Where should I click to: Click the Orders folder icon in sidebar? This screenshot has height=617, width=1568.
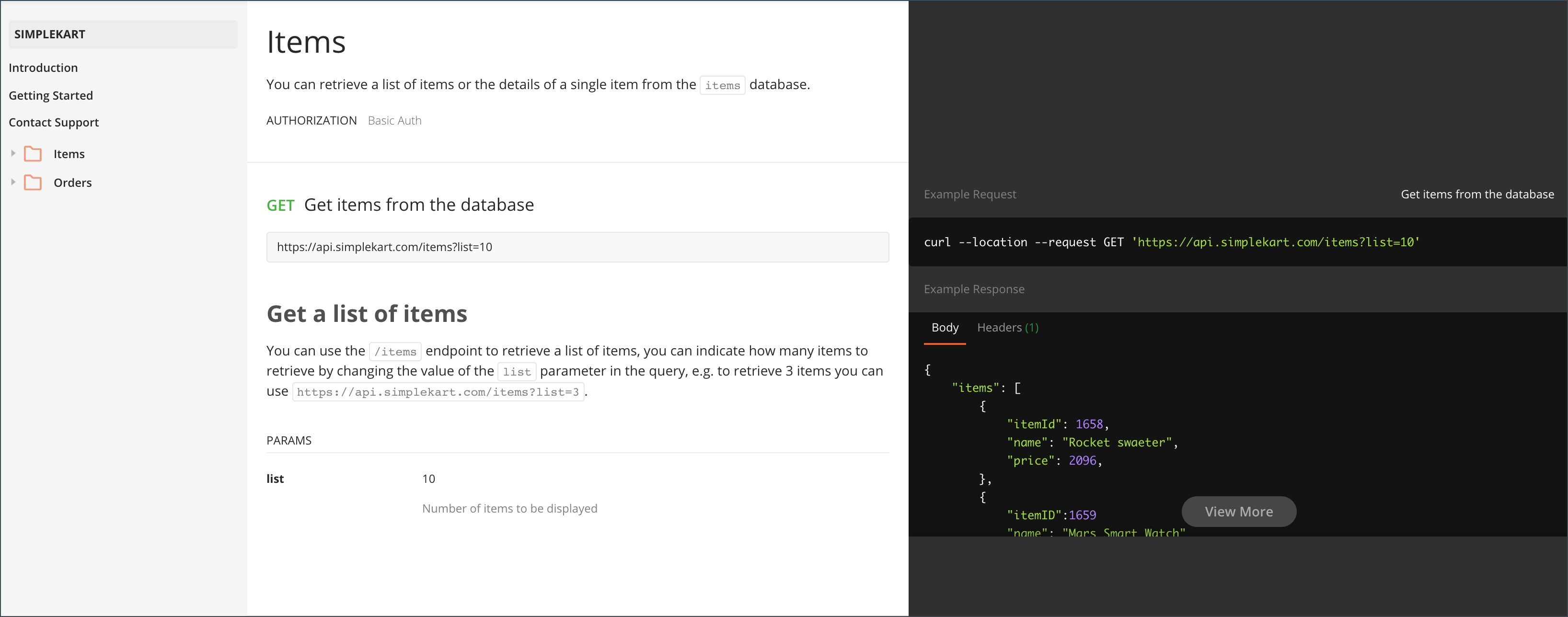(33, 183)
